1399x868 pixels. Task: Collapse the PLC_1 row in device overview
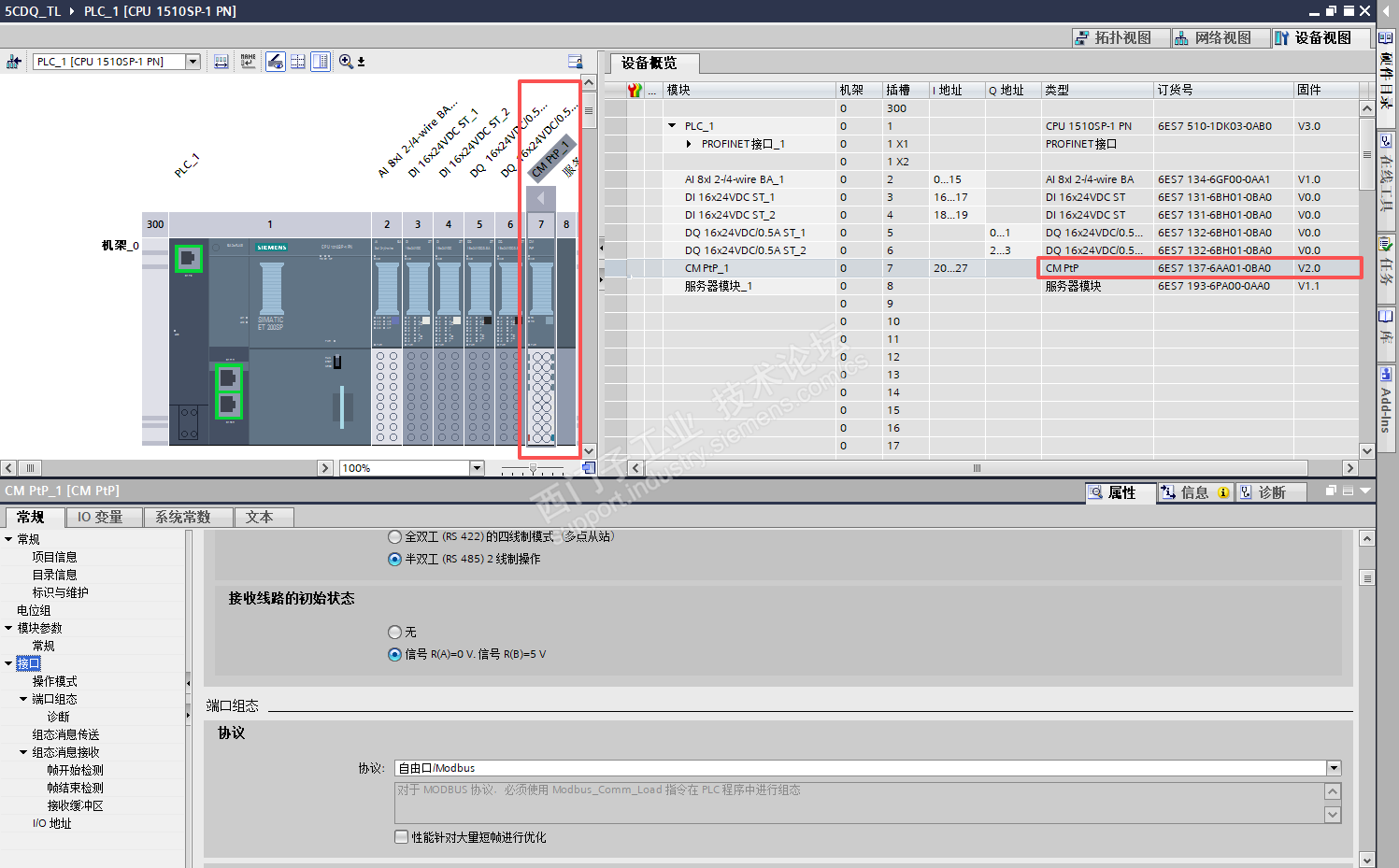[x=672, y=126]
